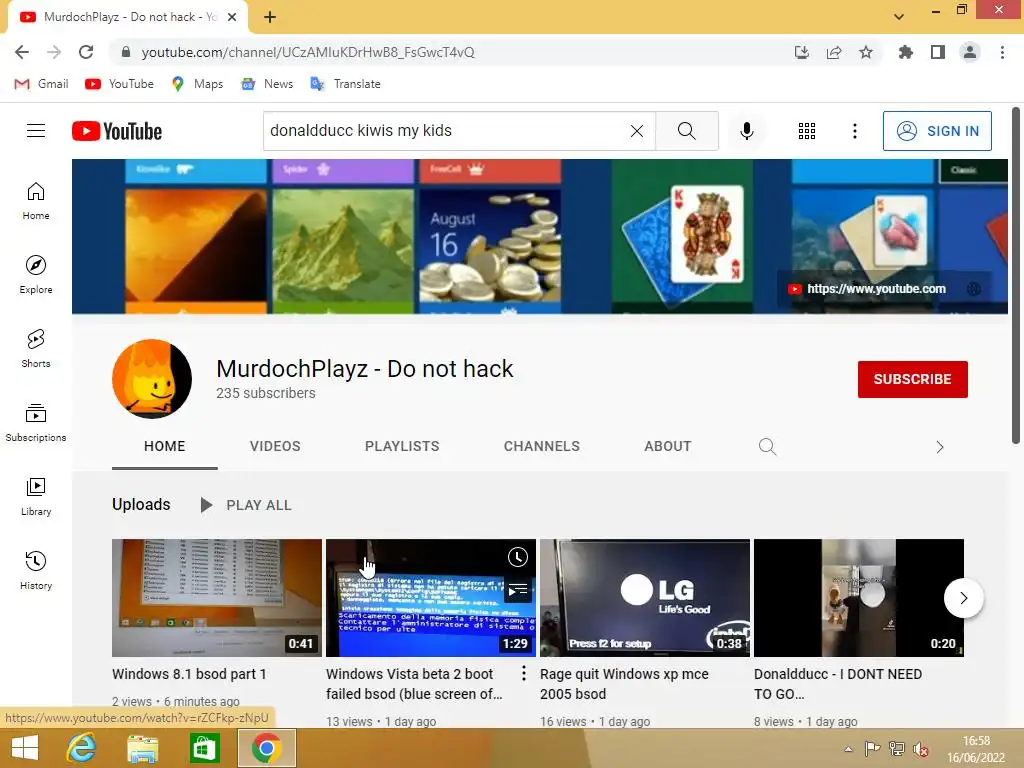Toggle Chrome side panel
This screenshot has height=768, width=1024.
tap(937, 52)
